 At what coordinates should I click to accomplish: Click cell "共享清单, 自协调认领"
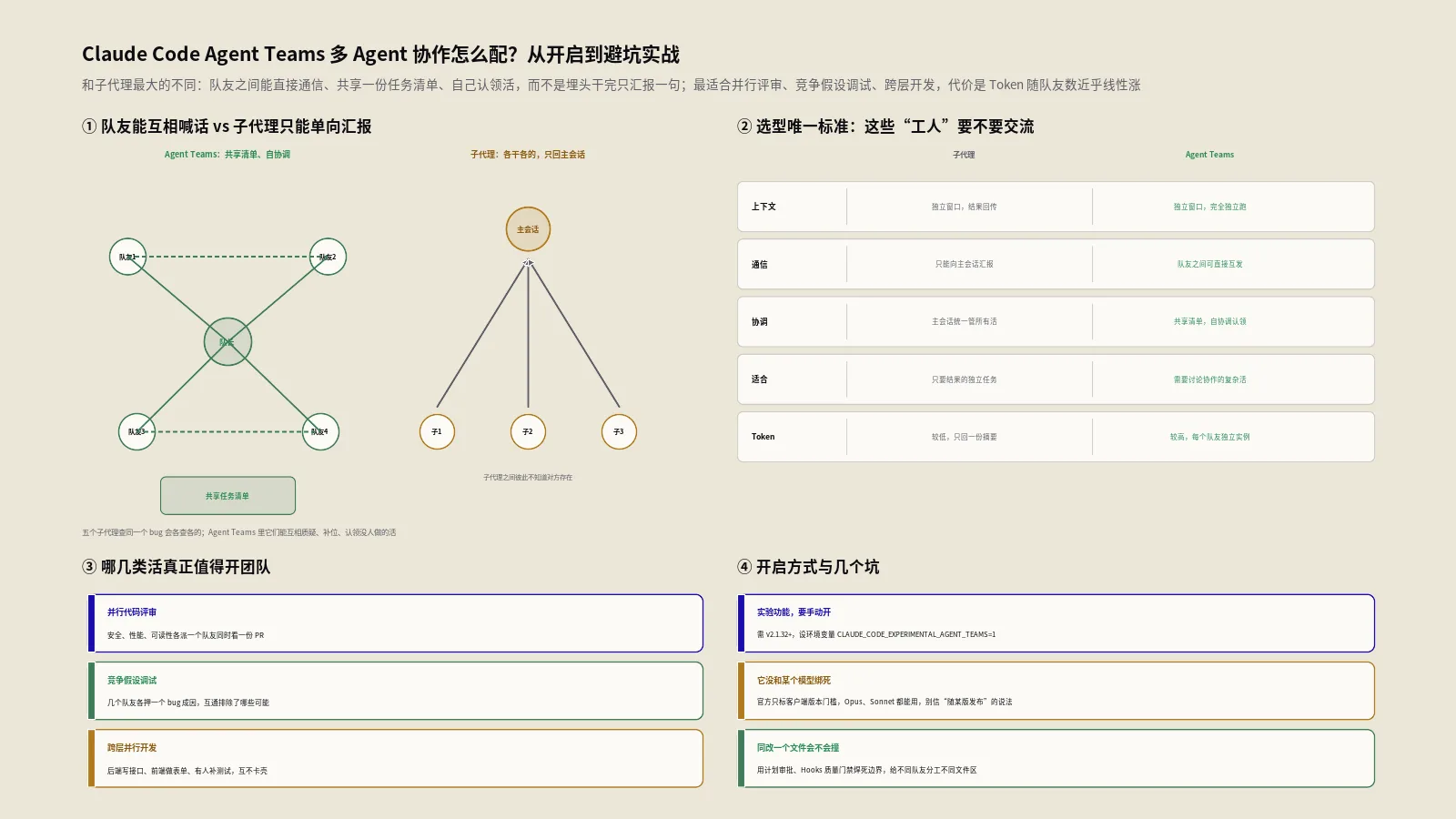[1209, 321]
